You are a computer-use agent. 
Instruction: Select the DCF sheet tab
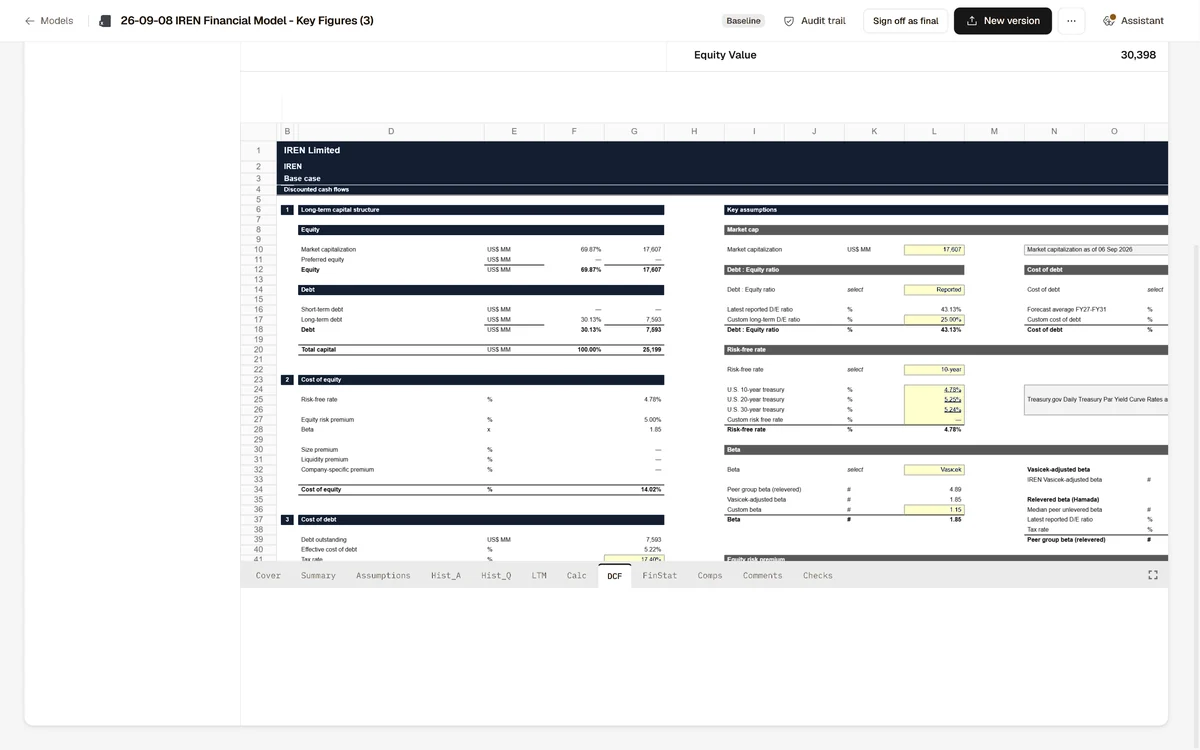614,576
